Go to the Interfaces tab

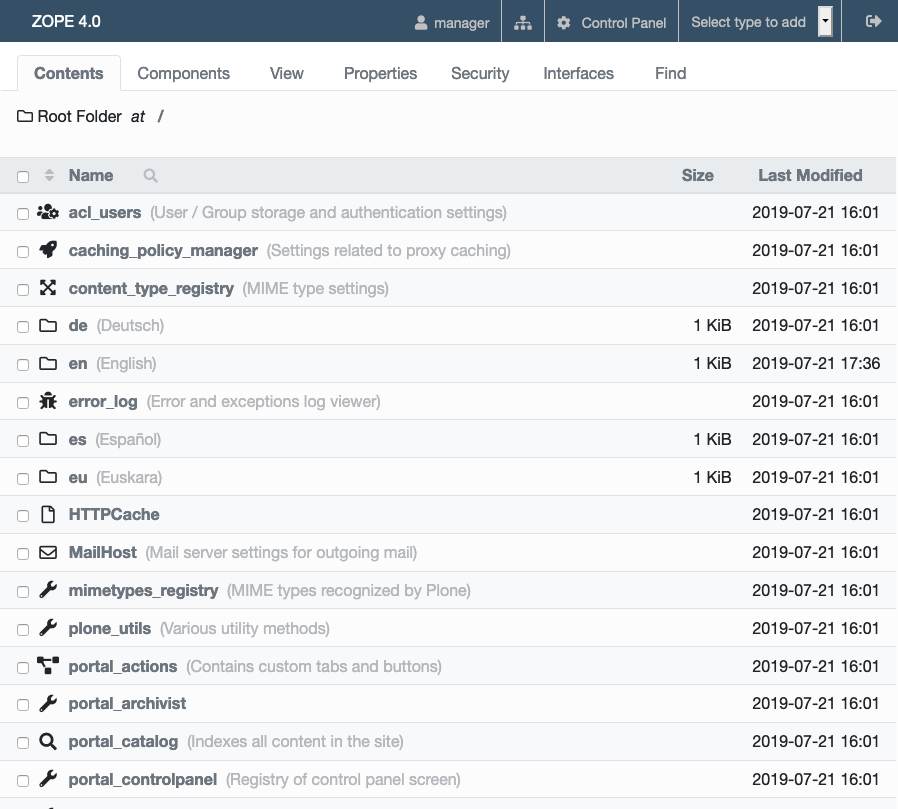click(x=578, y=73)
